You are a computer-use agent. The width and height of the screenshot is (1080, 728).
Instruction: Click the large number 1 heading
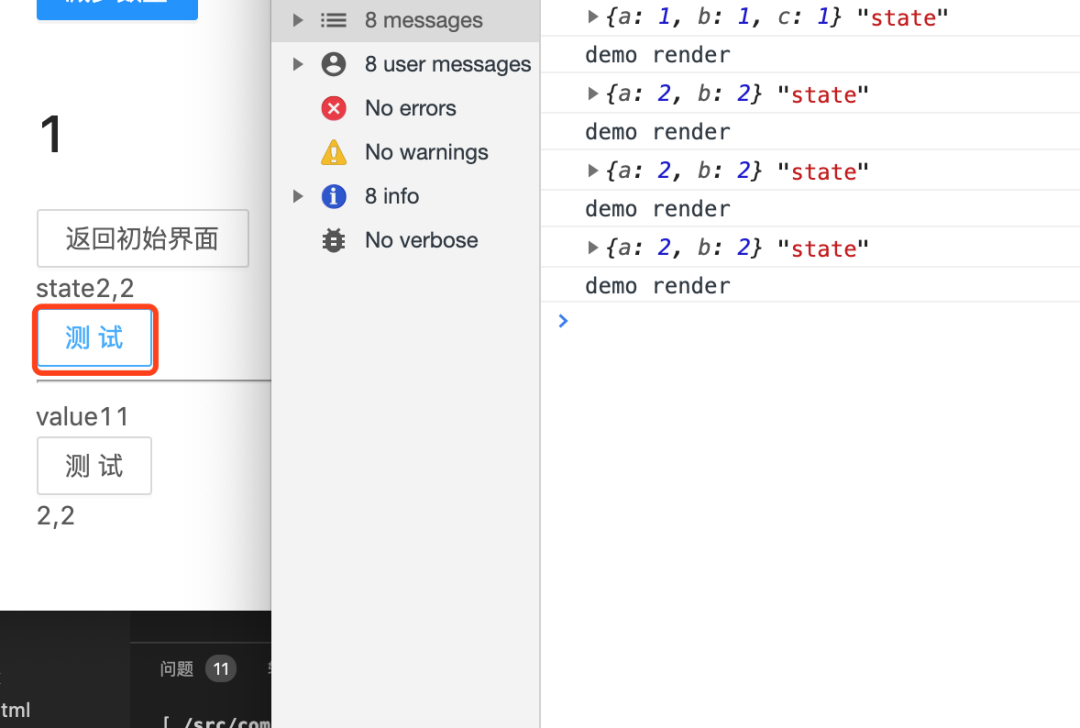click(52, 134)
